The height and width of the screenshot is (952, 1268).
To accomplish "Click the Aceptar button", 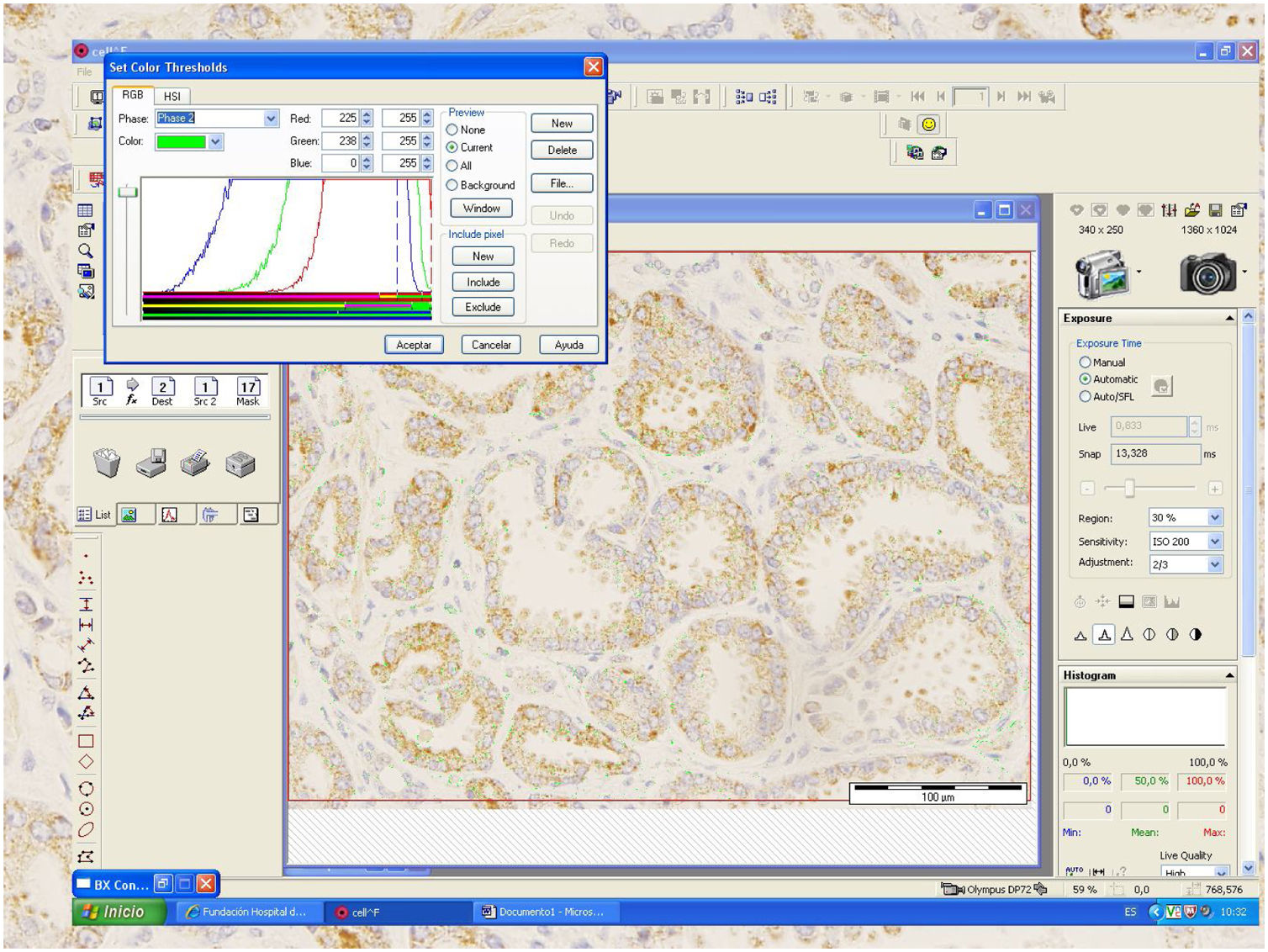I will point(414,345).
